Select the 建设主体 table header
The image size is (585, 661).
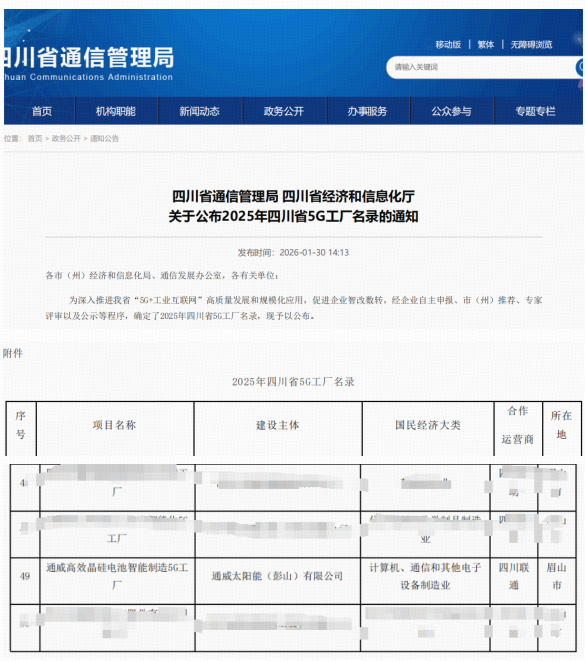(278, 425)
